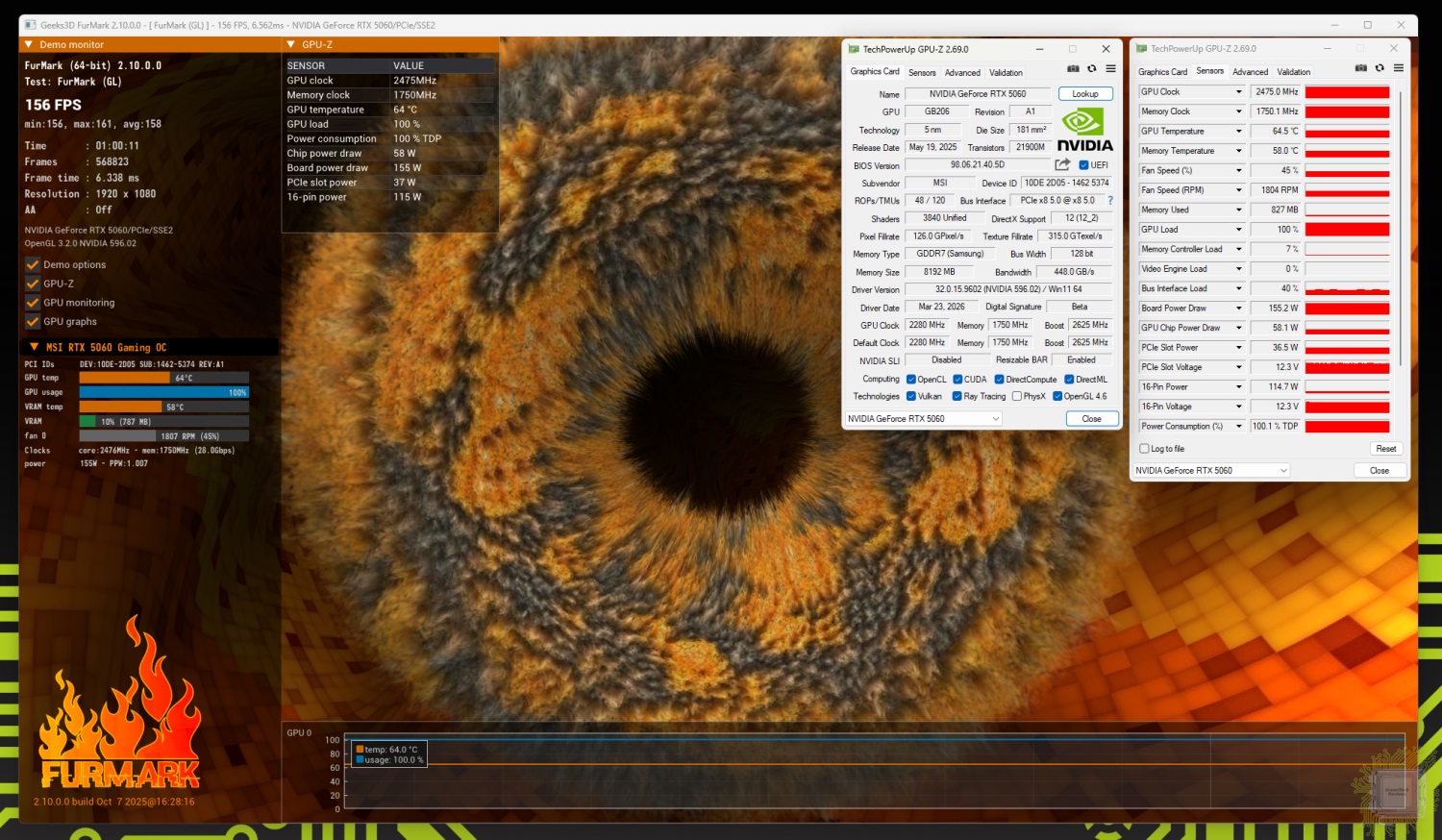The image size is (1442, 840).
Task: Click the Reset button in the Sensors window
Action: point(1385,449)
